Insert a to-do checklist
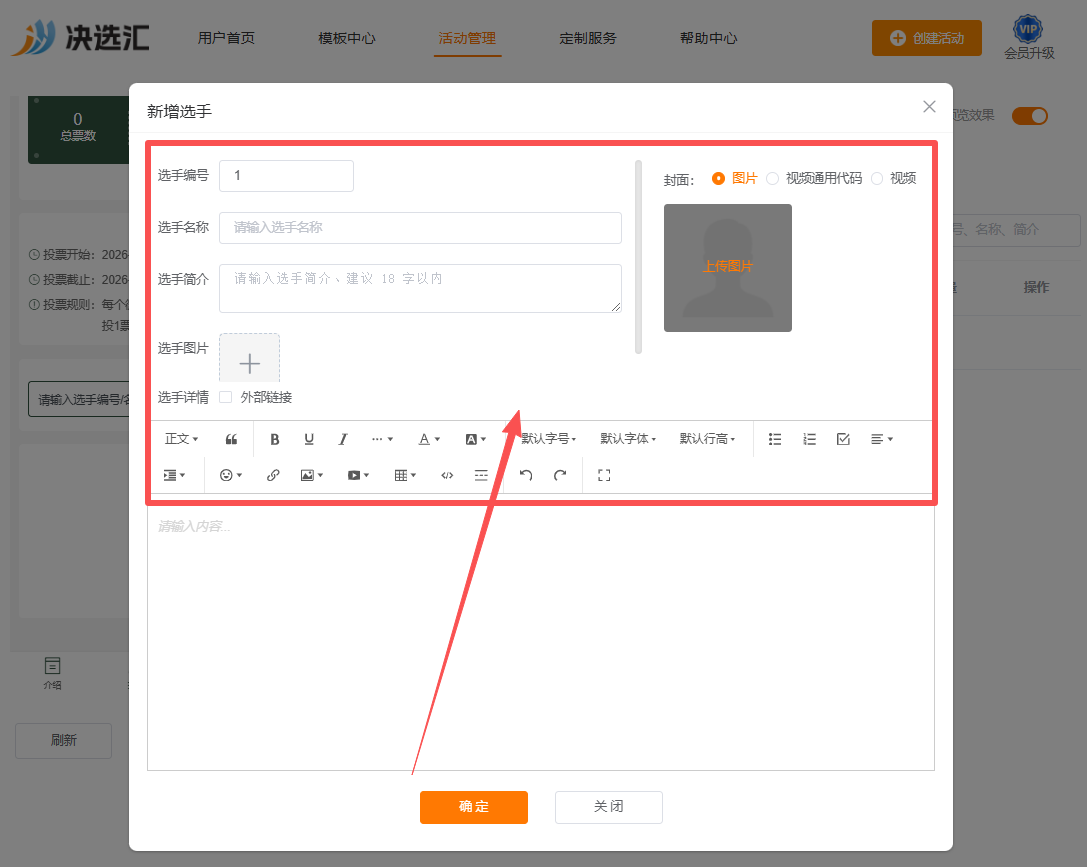Screen dimensions: 1087x867 pyautogui.click(x=843, y=439)
